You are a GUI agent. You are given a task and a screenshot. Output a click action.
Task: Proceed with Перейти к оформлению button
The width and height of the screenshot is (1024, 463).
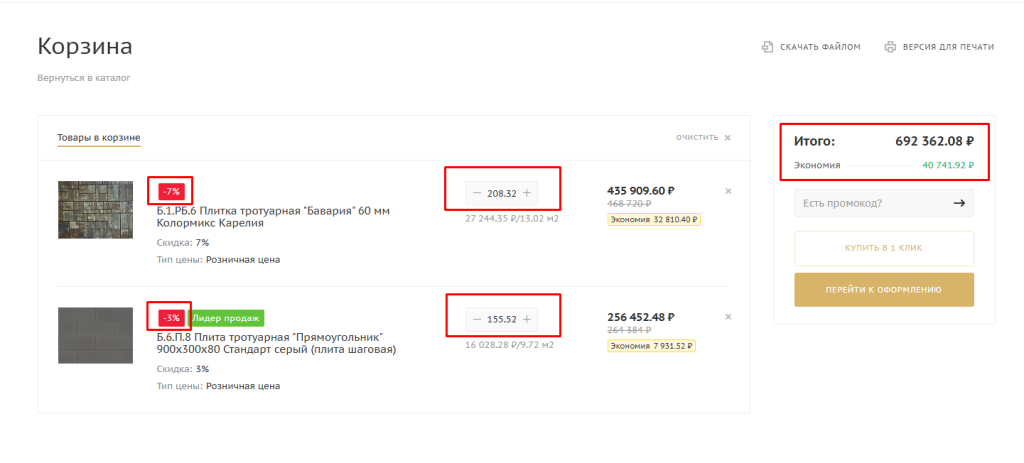tap(883, 289)
